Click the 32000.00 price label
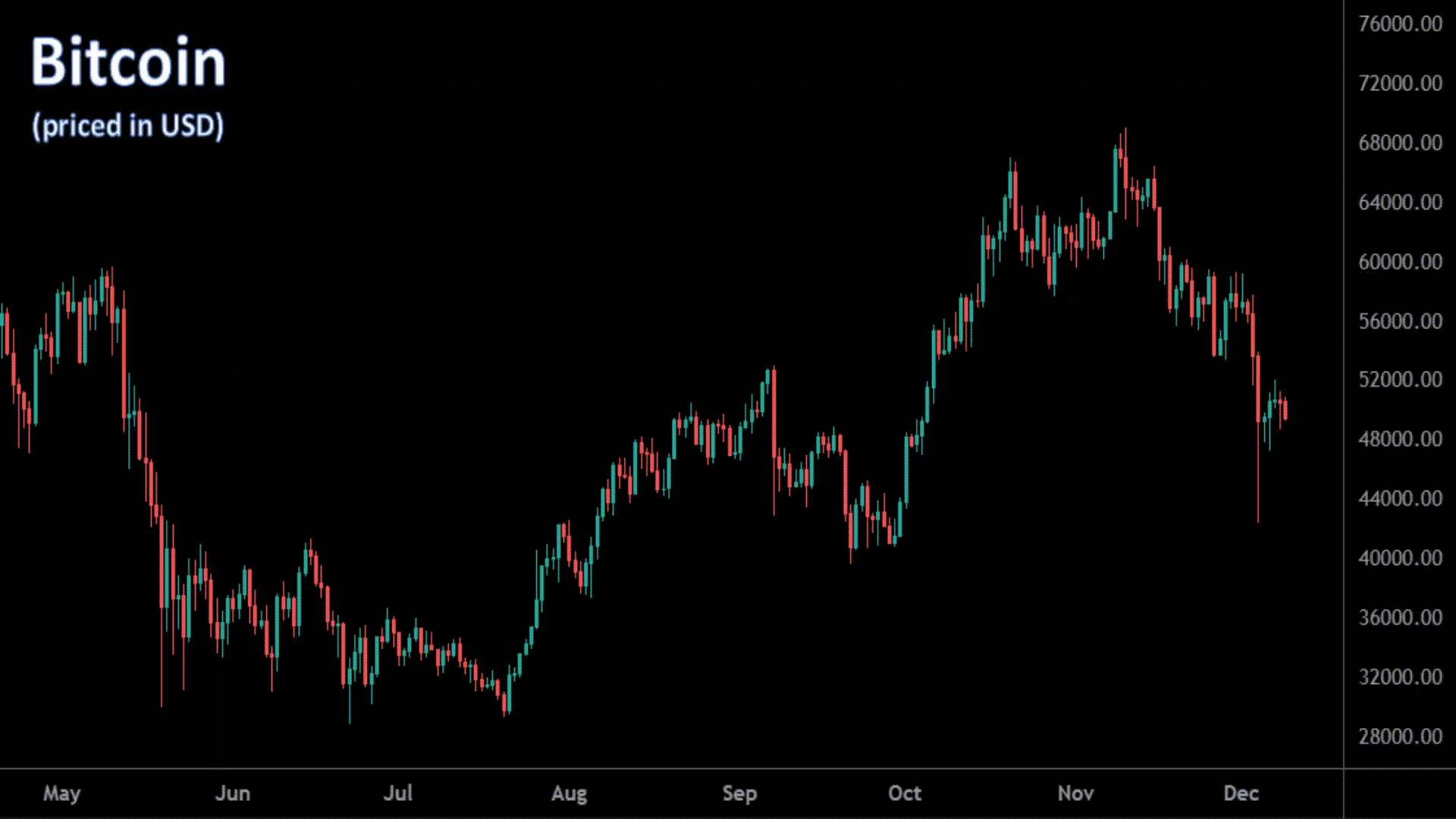 [1400, 676]
